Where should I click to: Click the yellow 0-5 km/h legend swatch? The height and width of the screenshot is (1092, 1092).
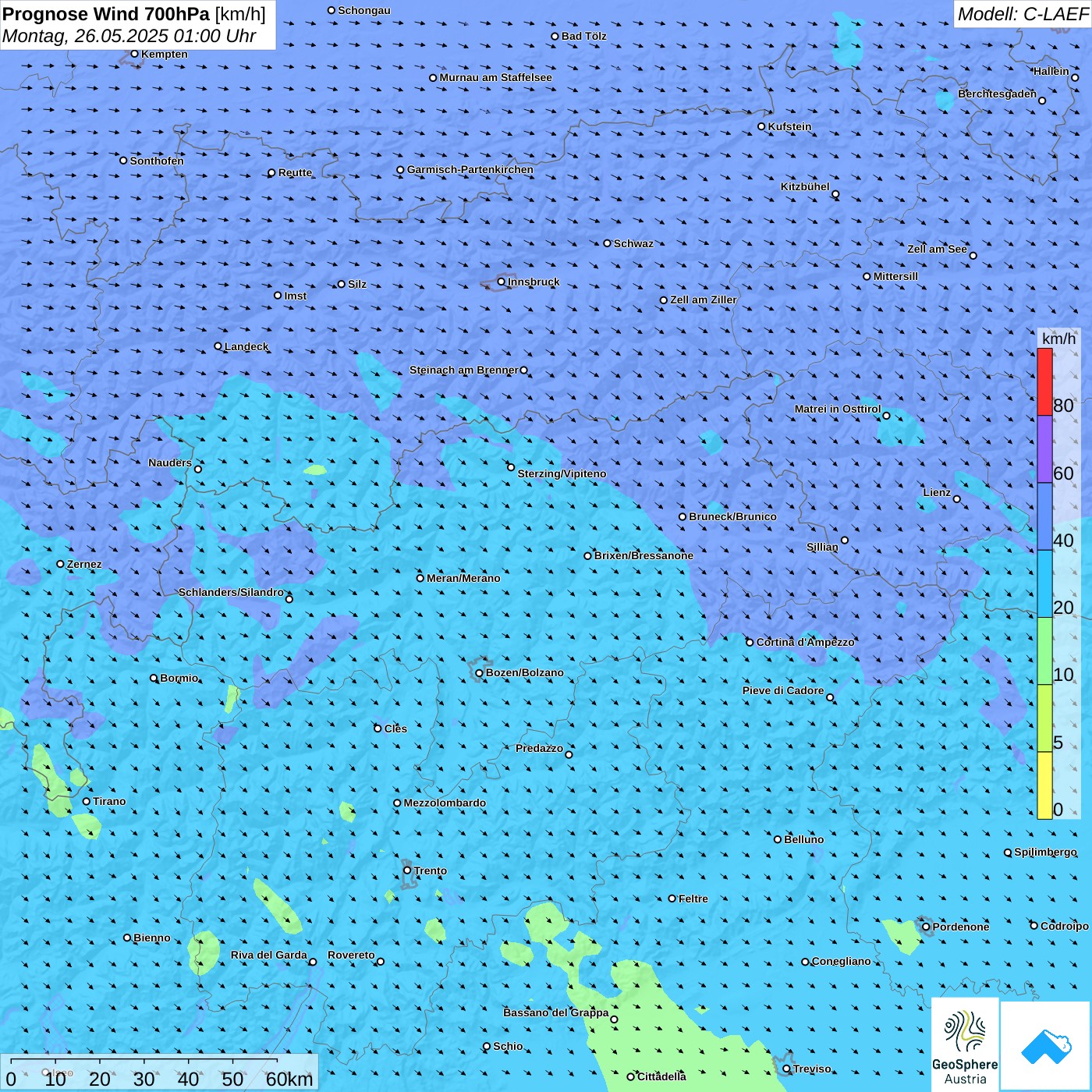[x=1044, y=785]
